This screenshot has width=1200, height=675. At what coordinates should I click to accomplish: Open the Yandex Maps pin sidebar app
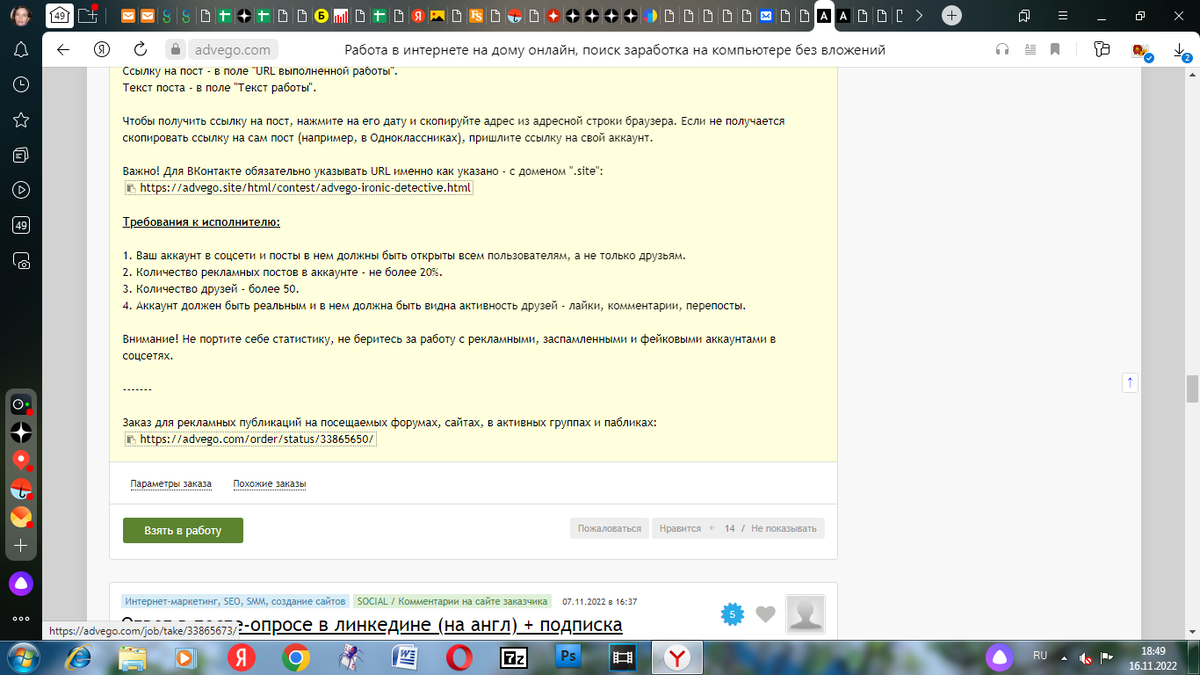coord(21,462)
